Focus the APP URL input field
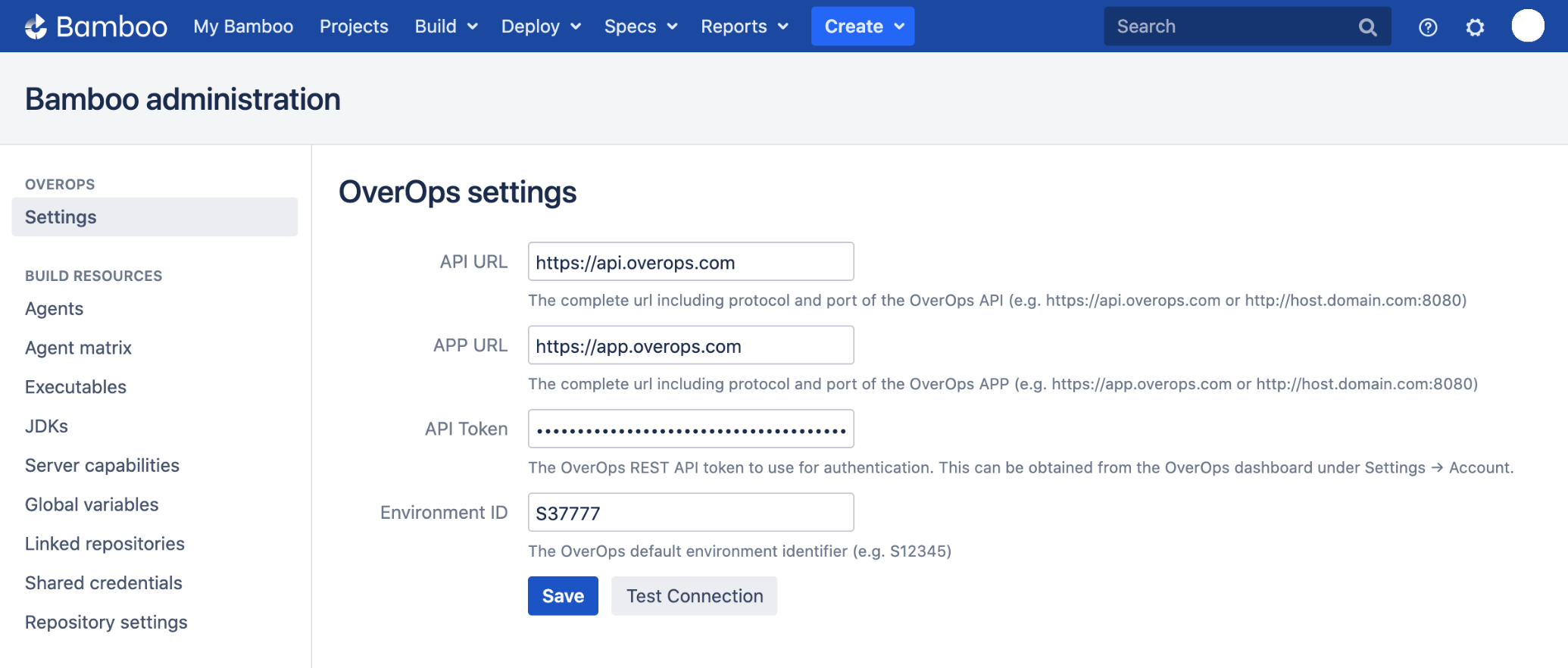 click(691, 345)
